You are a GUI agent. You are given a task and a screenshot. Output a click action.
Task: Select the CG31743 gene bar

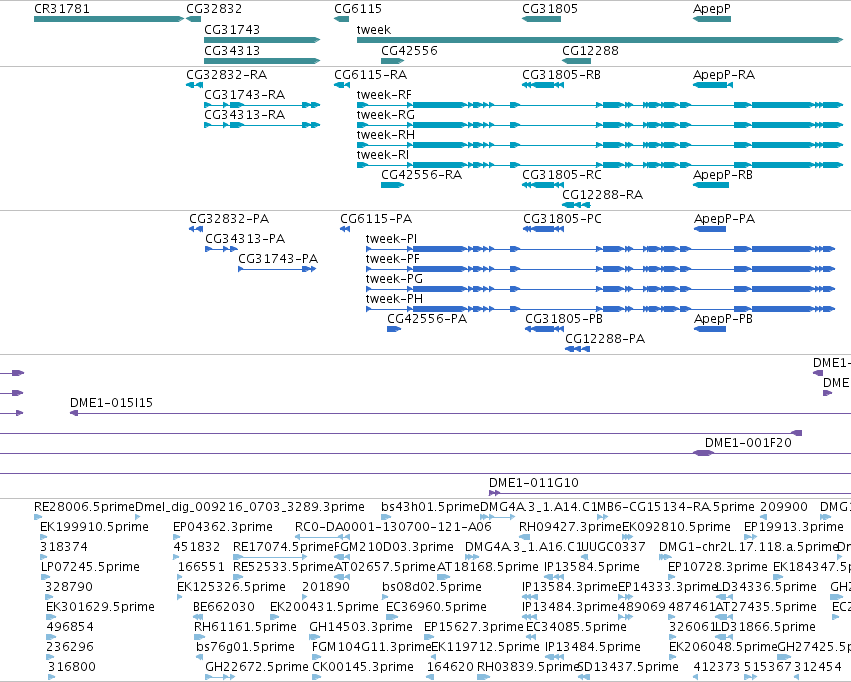click(x=262, y=40)
